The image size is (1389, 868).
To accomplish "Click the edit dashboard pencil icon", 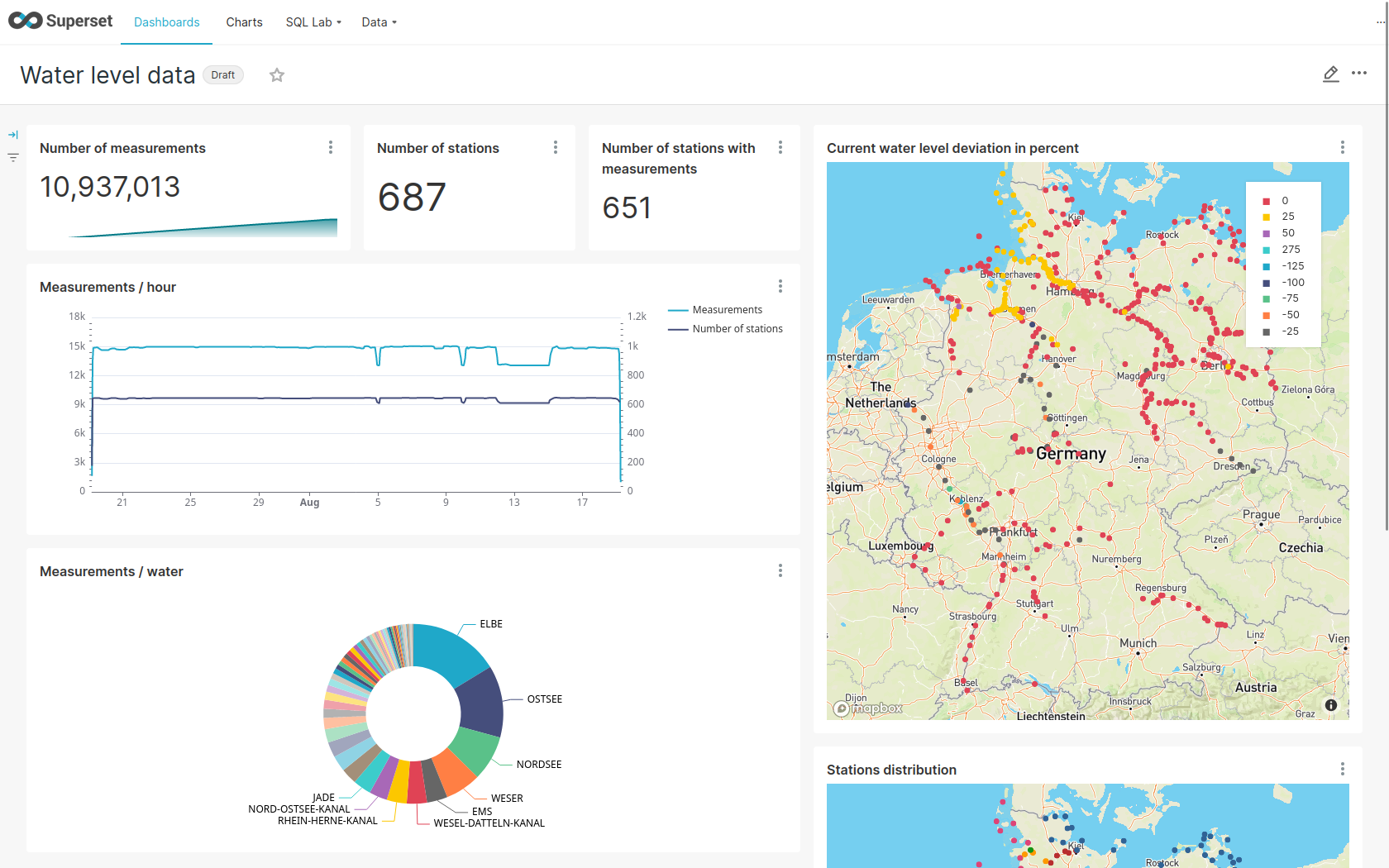I will coord(1330,74).
